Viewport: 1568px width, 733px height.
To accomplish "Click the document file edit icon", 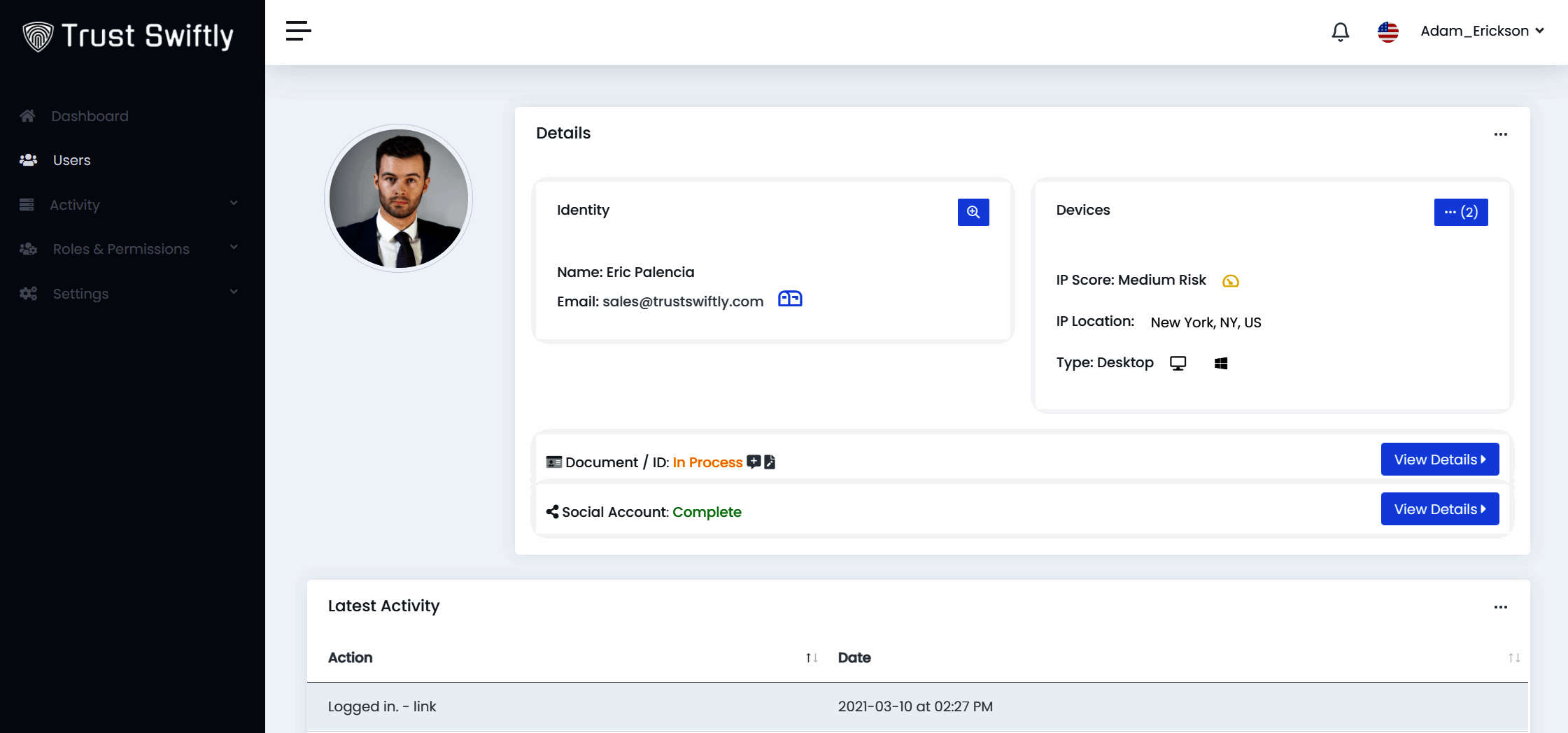I will tap(770, 462).
